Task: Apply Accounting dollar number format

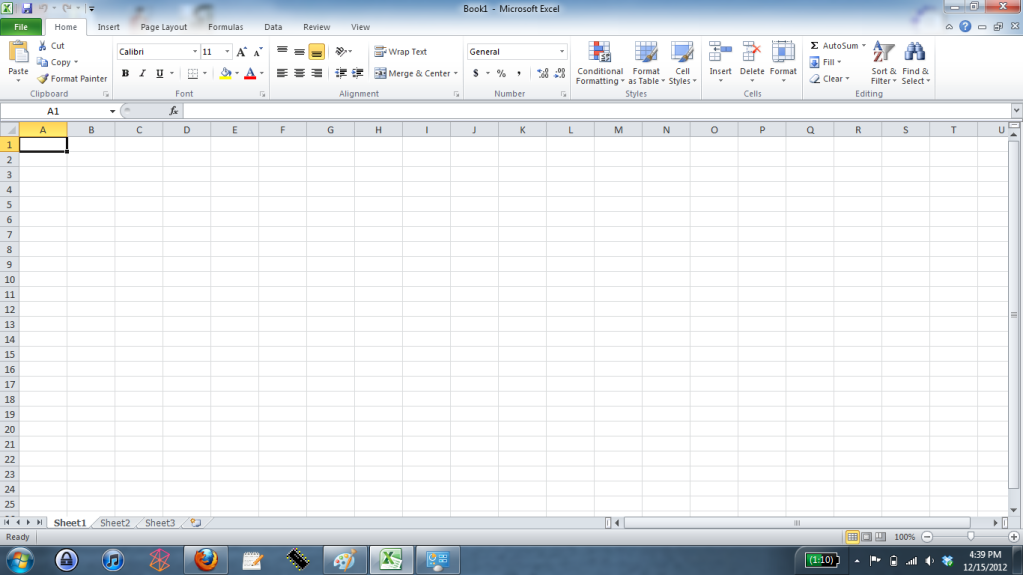Action: click(x=476, y=73)
